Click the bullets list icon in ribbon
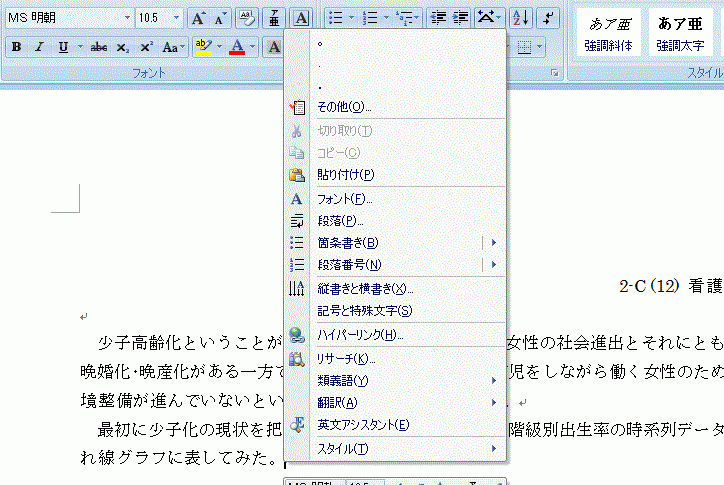Screen dimensions: 724x485 coord(335,18)
